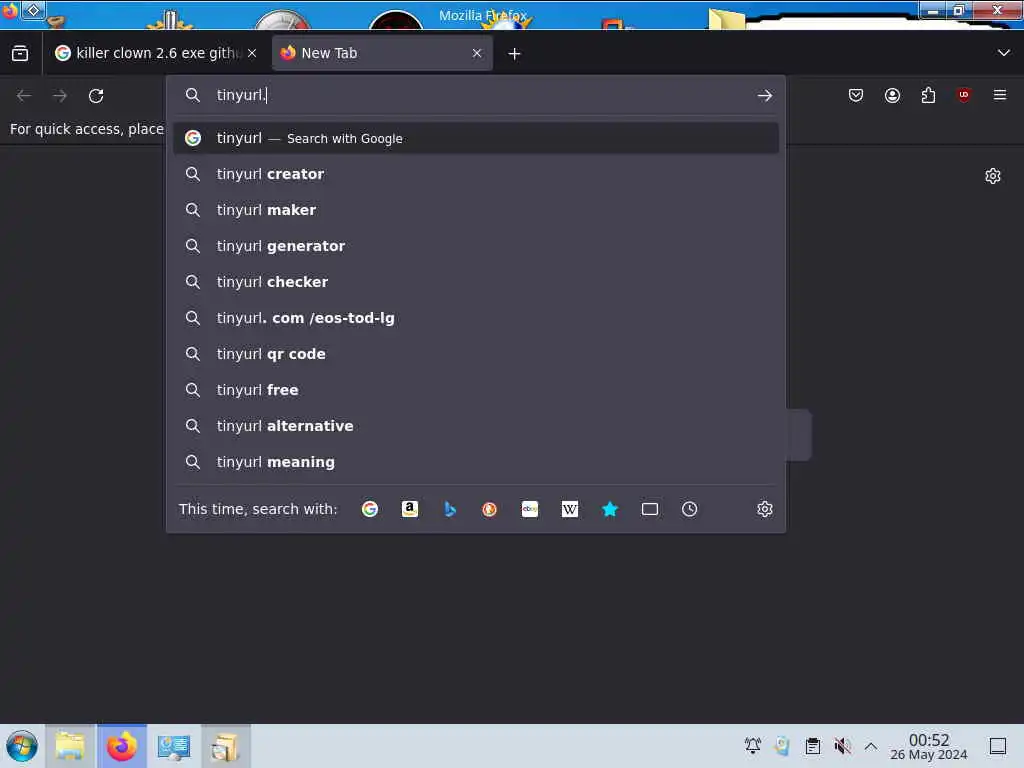Search this time with DuckDuckGo
Image resolution: width=1024 pixels, height=768 pixels.
pyautogui.click(x=489, y=509)
